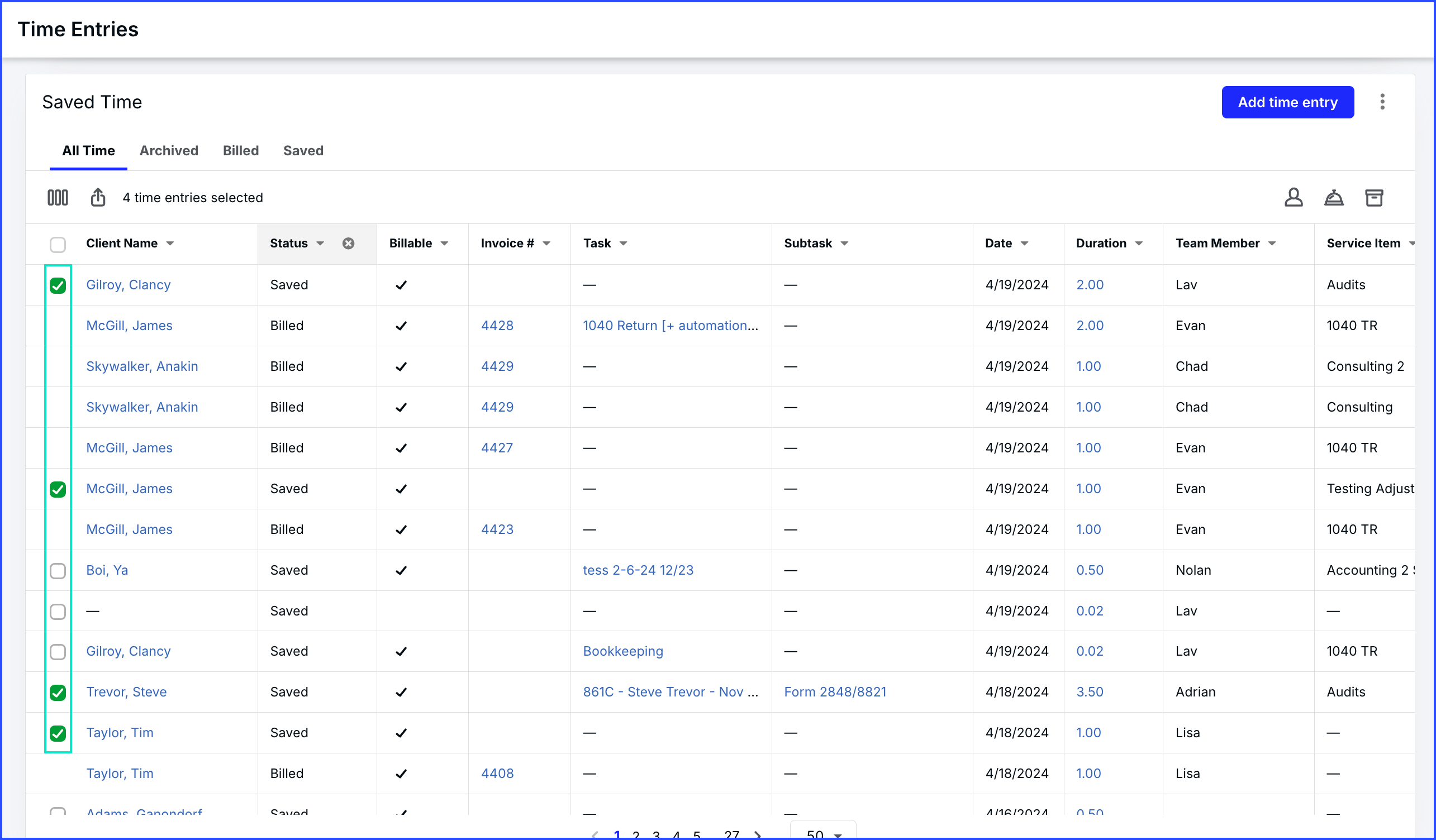Open invoice 4427 link
The height and width of the screenshot is (840, 1436).
click(x=497, y=448)
